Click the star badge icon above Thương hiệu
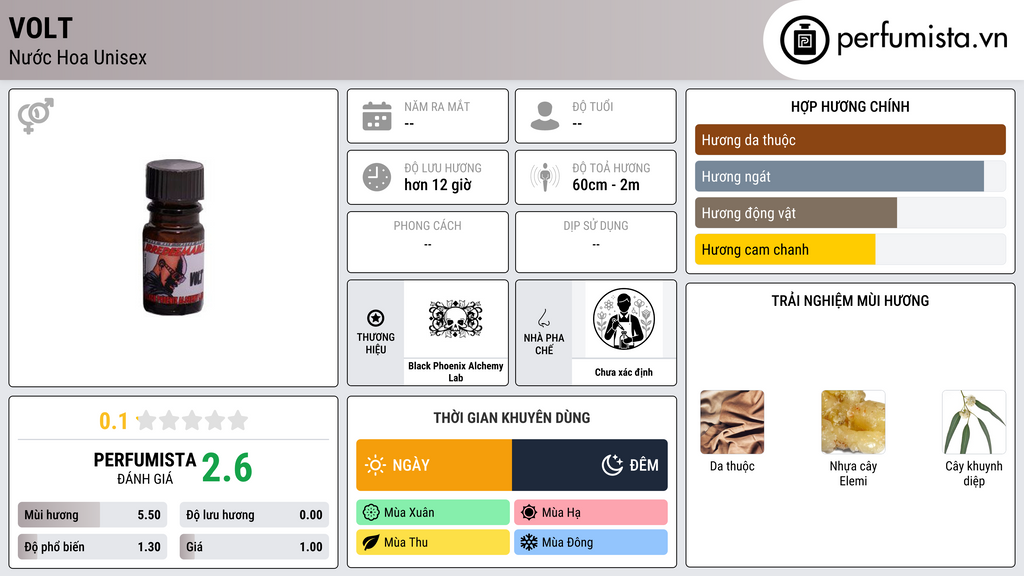 click(376, 318)
